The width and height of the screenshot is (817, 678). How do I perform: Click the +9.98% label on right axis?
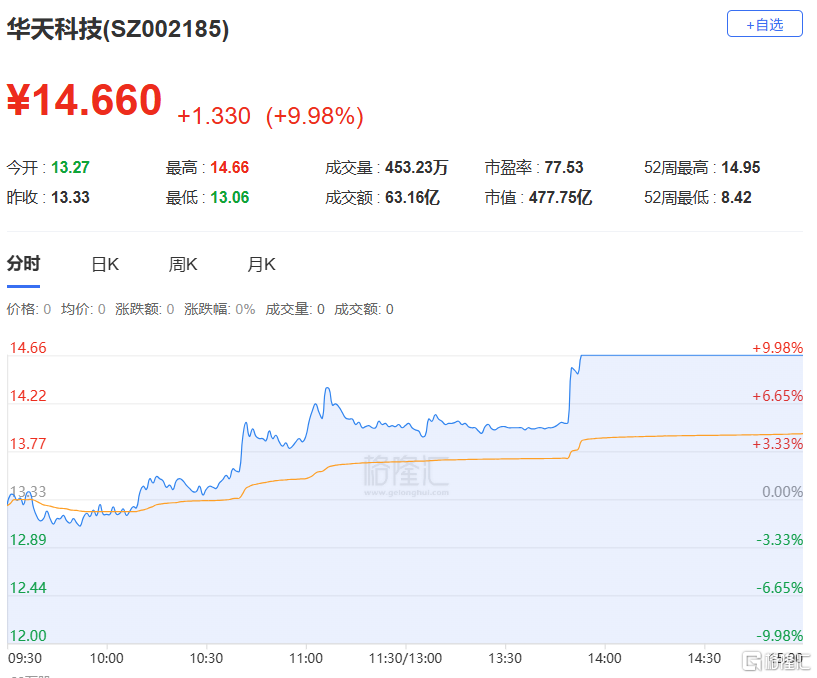click(777, 348)
